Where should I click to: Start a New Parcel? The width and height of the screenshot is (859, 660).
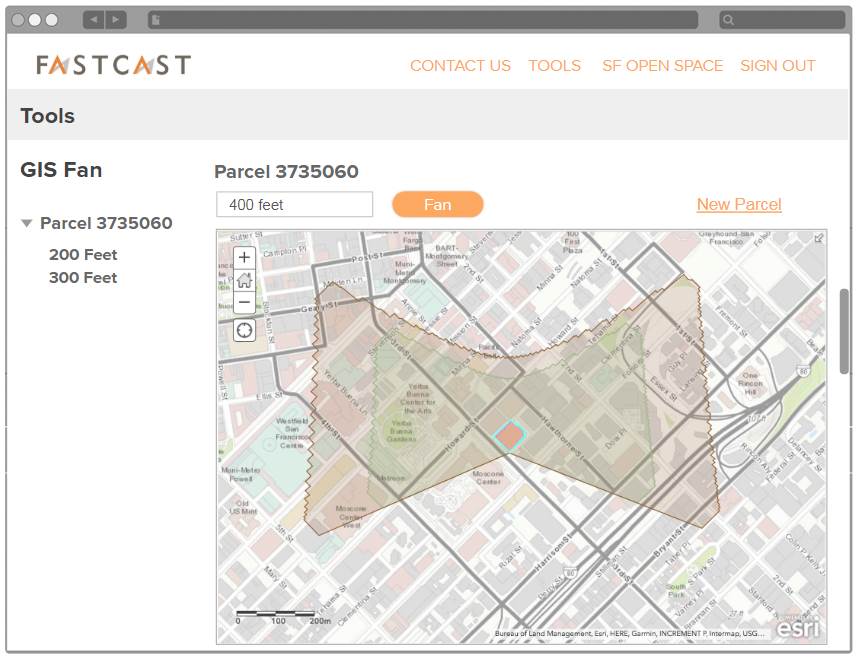(x=739, y=204)
